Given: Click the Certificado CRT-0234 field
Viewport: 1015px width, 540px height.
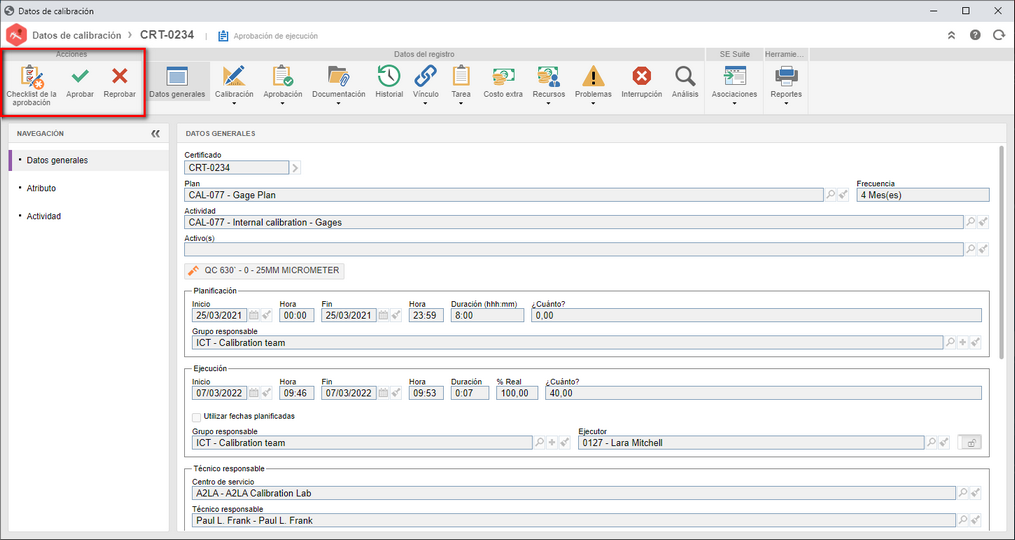Looking at the screenshot, I should pyautogui.click(x=236, y=168).
